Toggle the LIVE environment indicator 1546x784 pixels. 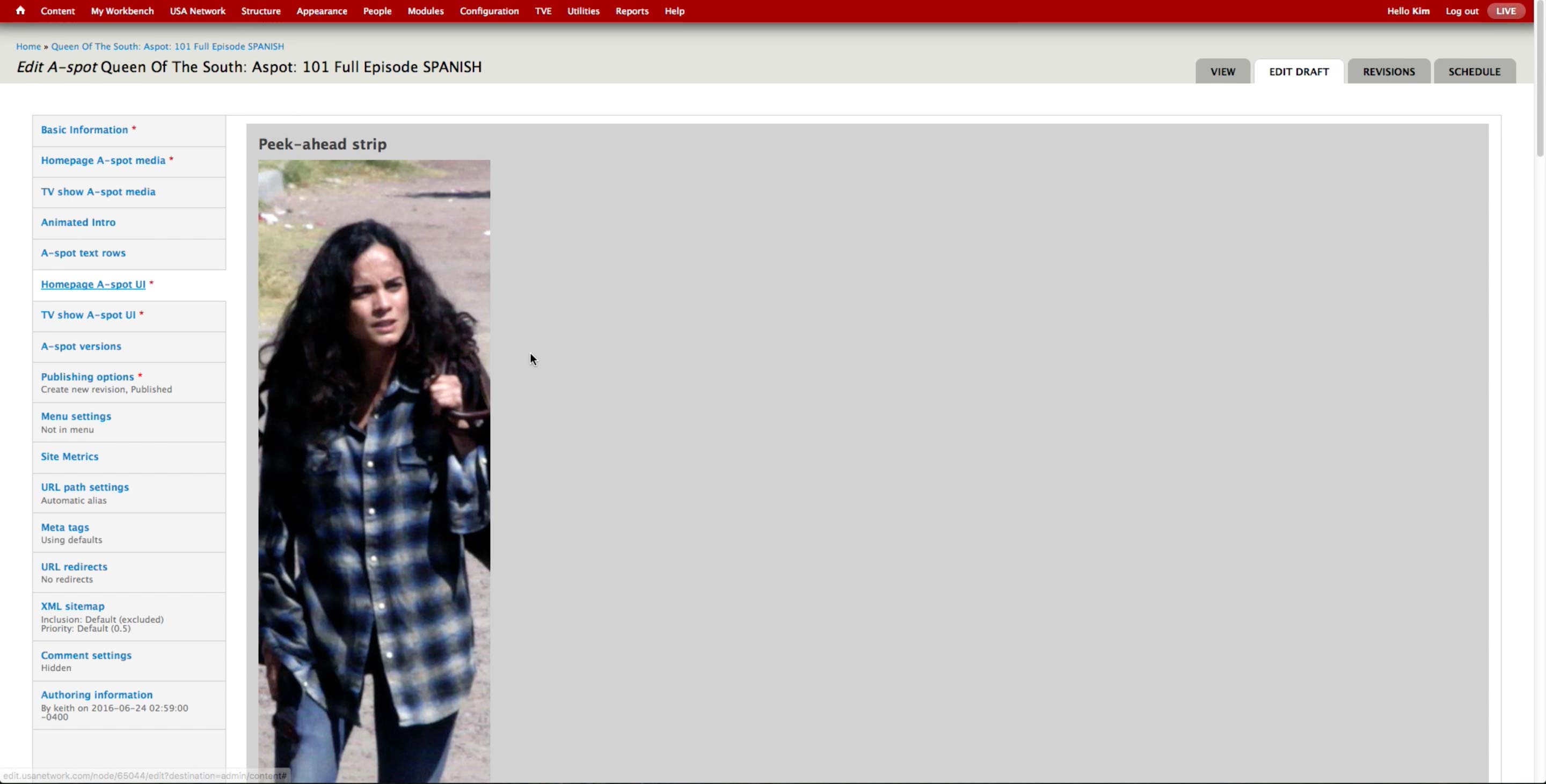pyautogui.click(x=1505, y=11)
